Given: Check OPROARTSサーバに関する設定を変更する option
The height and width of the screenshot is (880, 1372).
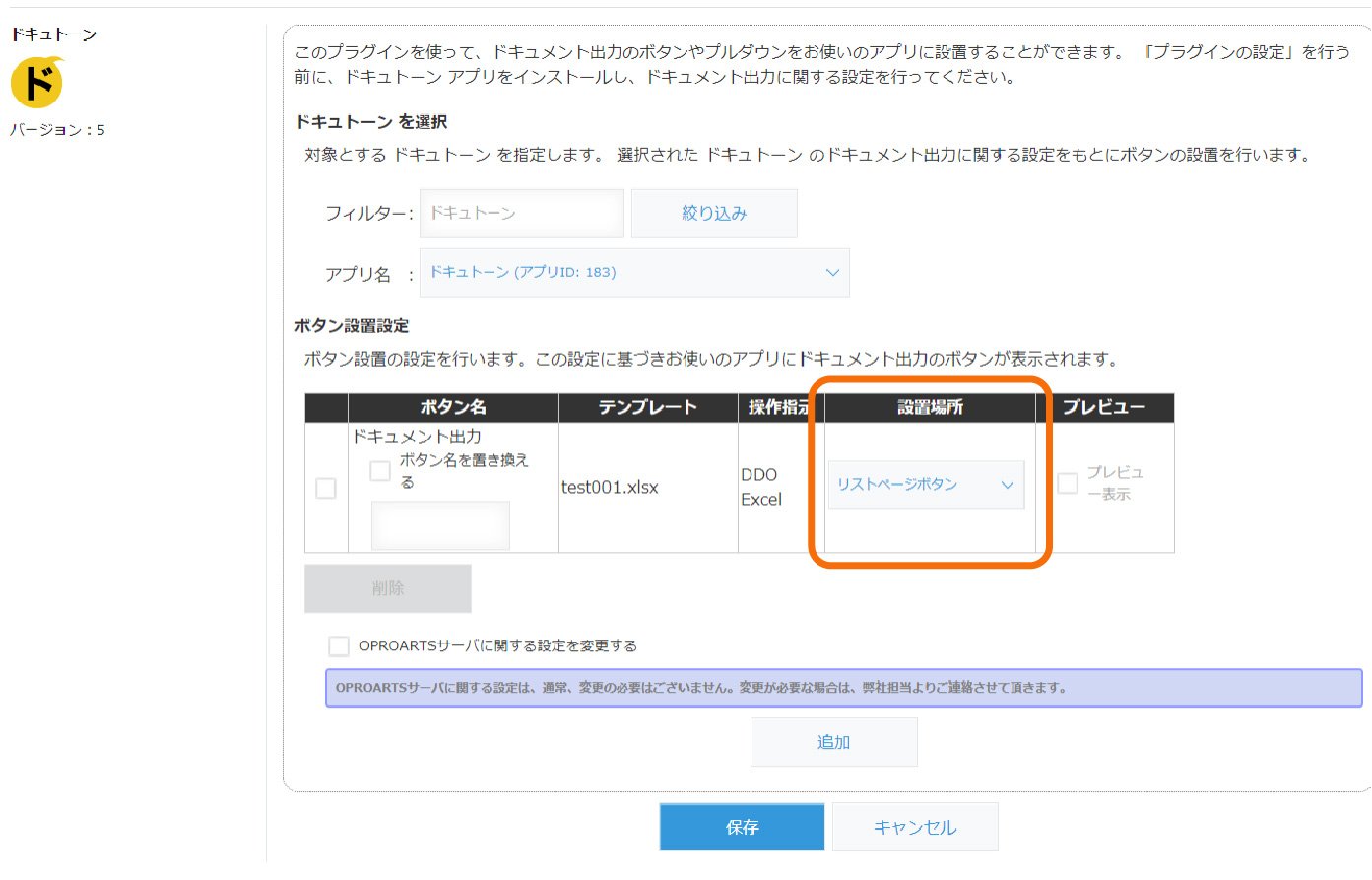Looking at the screenshot, I should 339,646.
